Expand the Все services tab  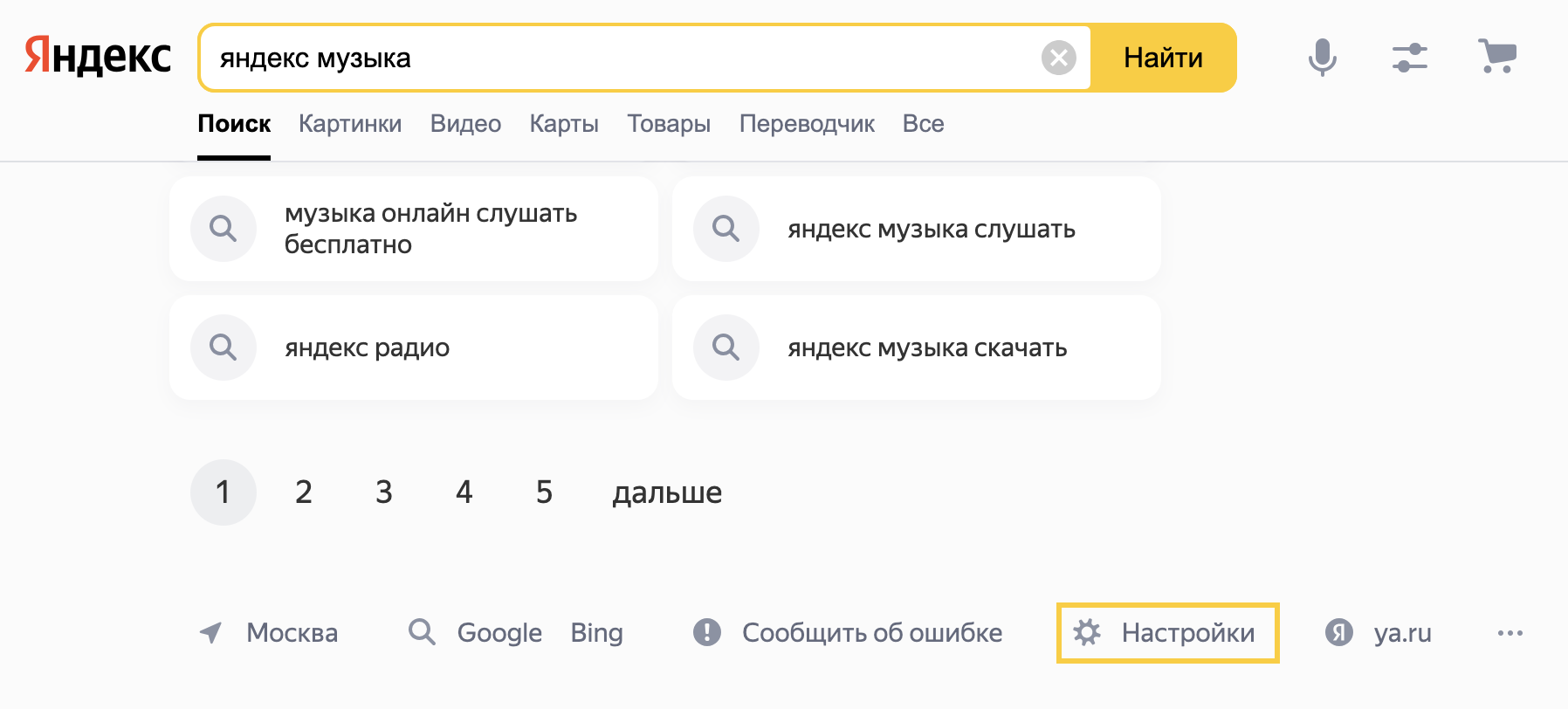[923, 124]
